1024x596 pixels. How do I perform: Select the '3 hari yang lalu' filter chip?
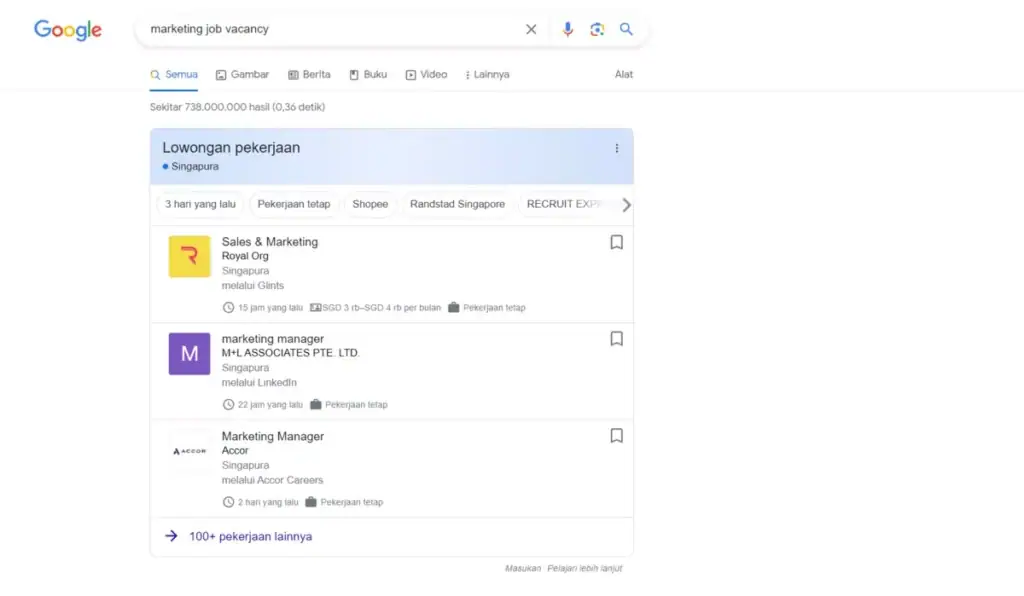(x=200, y=204)
